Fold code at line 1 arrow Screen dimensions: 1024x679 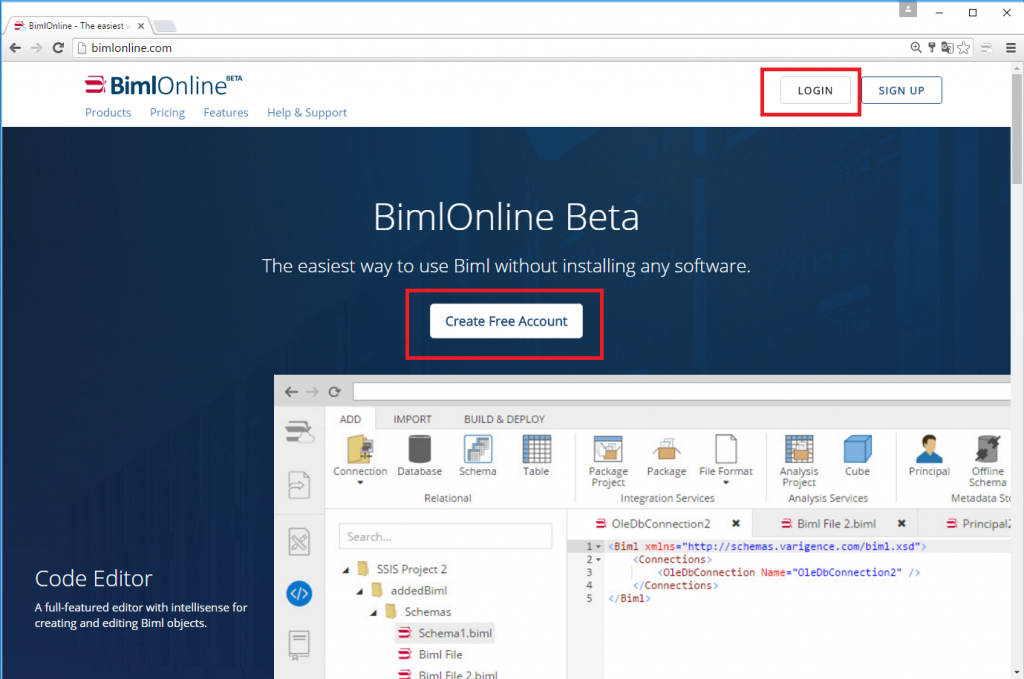coord(598,547)
